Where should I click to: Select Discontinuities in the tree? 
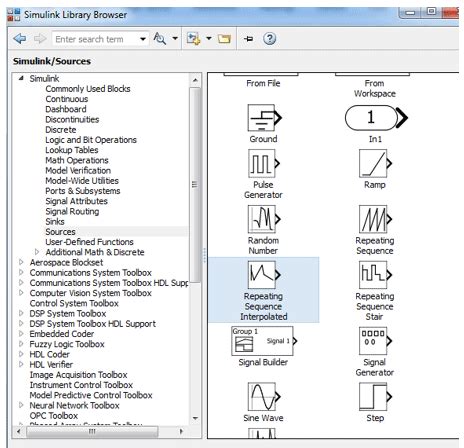tap(72, 119)
